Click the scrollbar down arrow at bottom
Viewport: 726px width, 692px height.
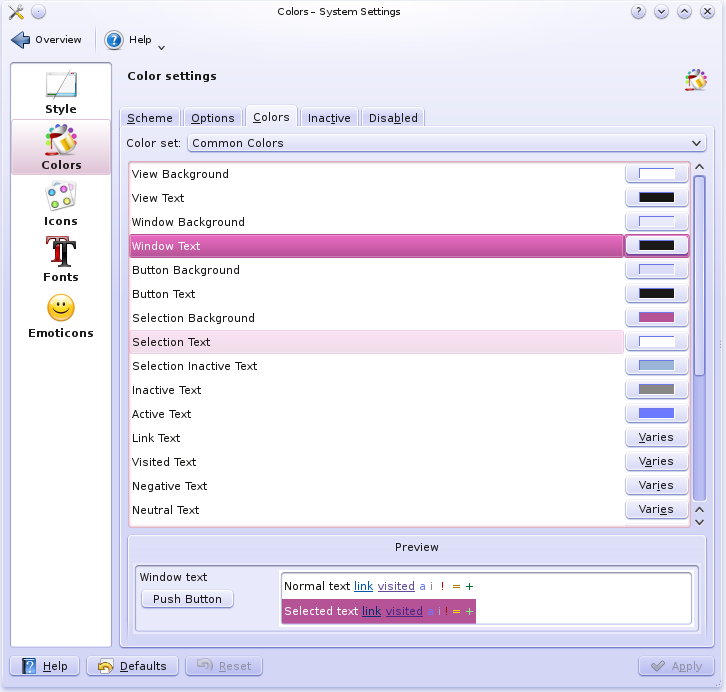700,522
